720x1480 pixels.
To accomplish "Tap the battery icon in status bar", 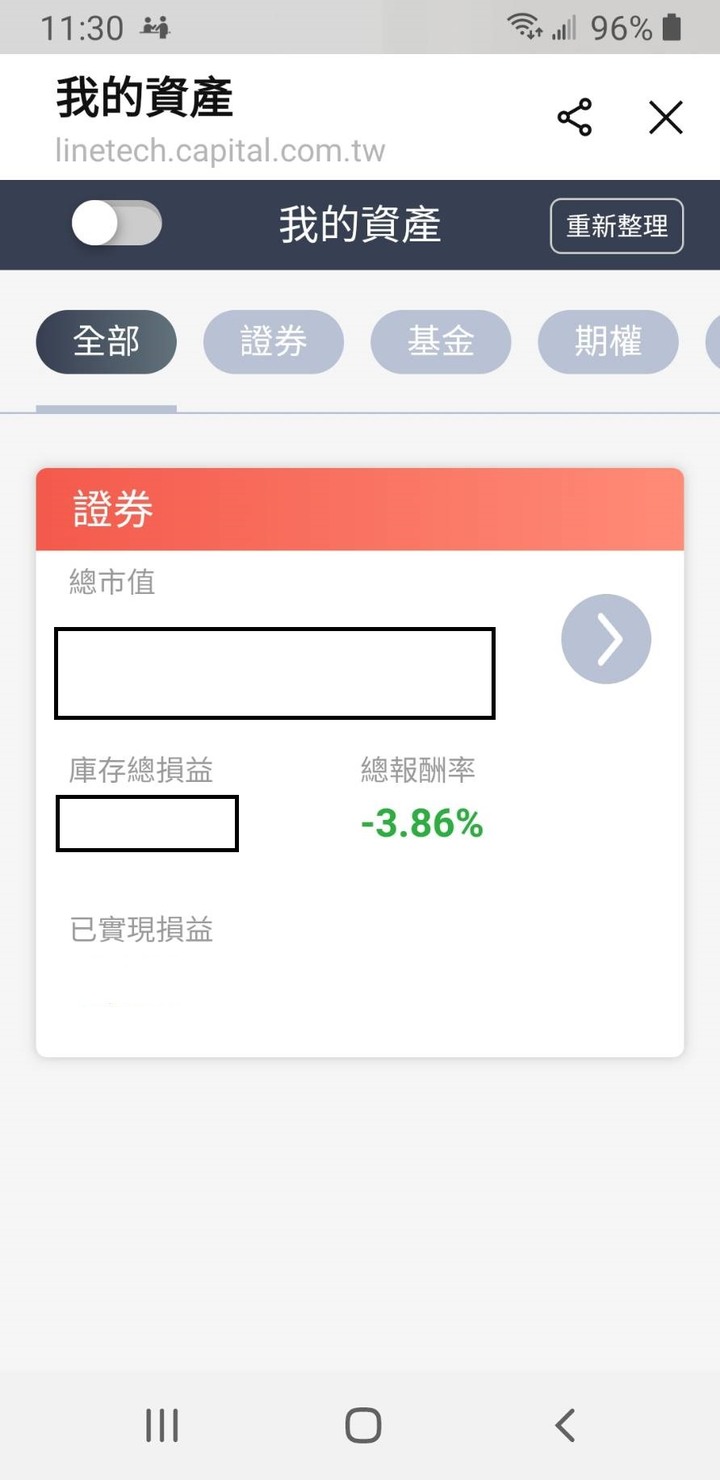I will pos(672,27).
